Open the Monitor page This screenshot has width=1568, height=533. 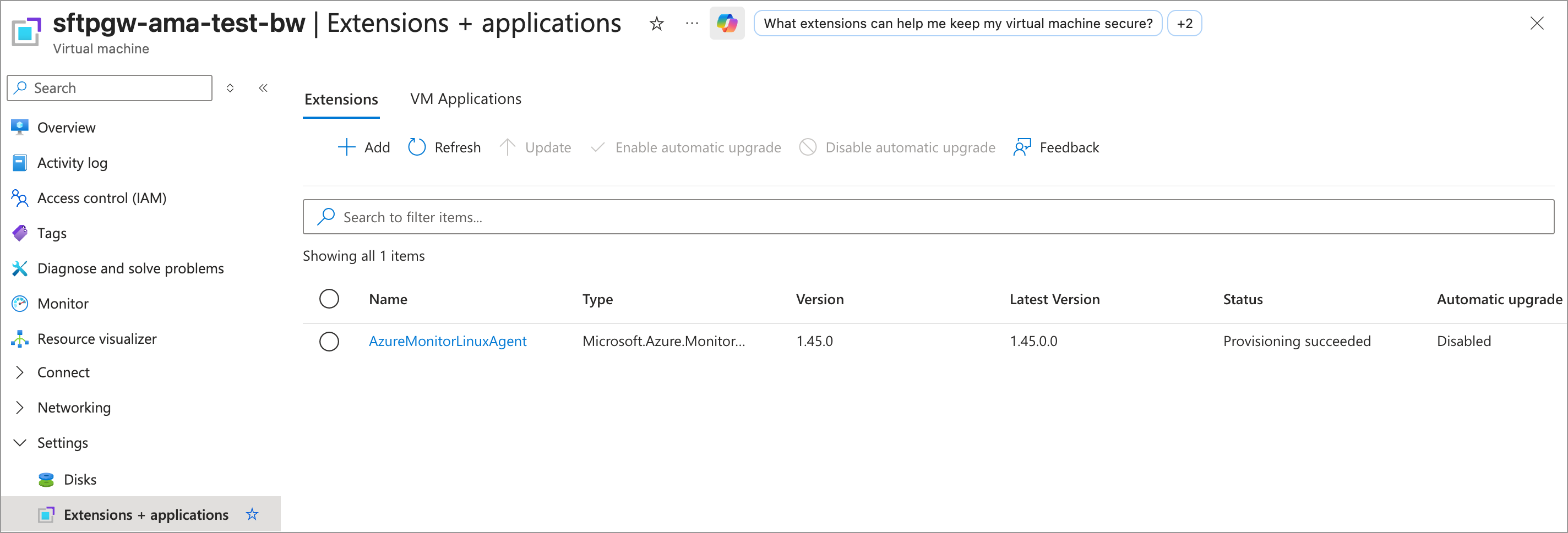pyautogui.click(x=63, y=304)
